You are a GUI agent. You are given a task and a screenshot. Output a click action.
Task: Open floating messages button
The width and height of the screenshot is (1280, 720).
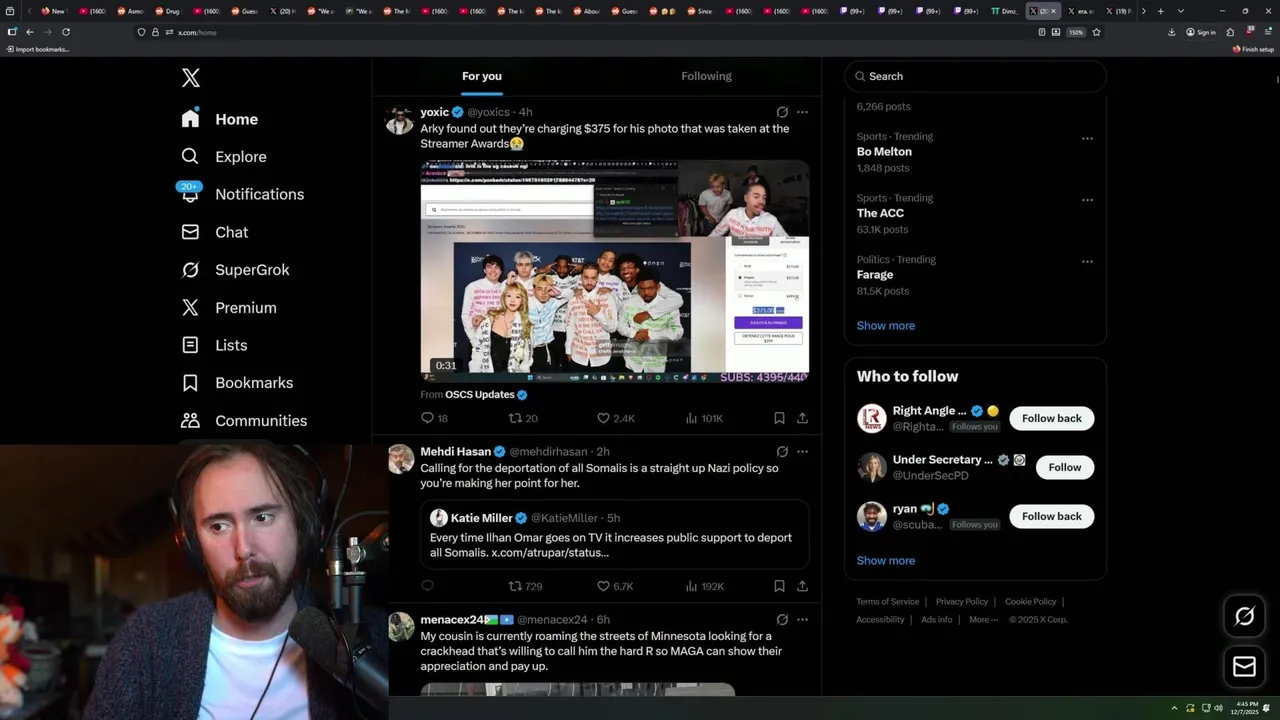point(1244,666)
